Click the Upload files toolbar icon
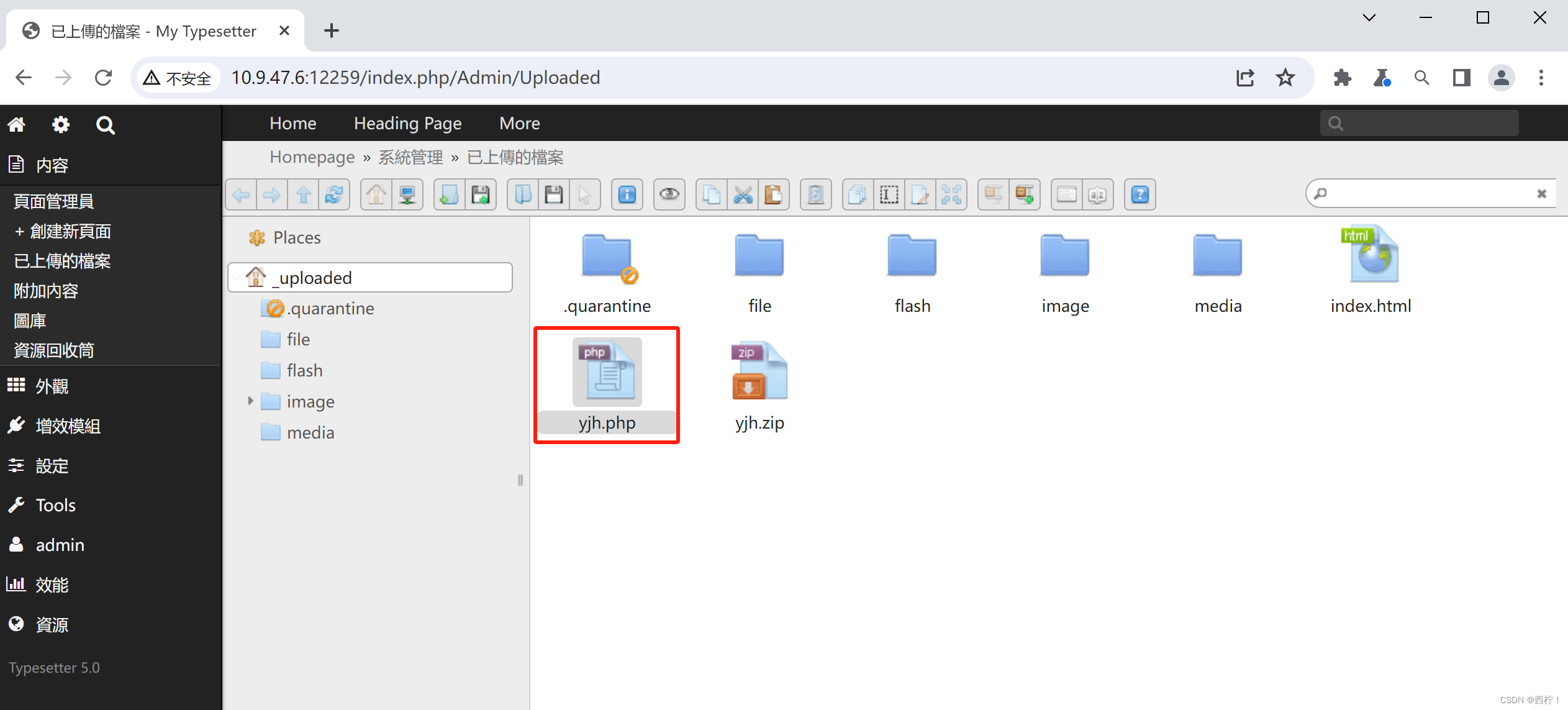 tap(481, 195)
